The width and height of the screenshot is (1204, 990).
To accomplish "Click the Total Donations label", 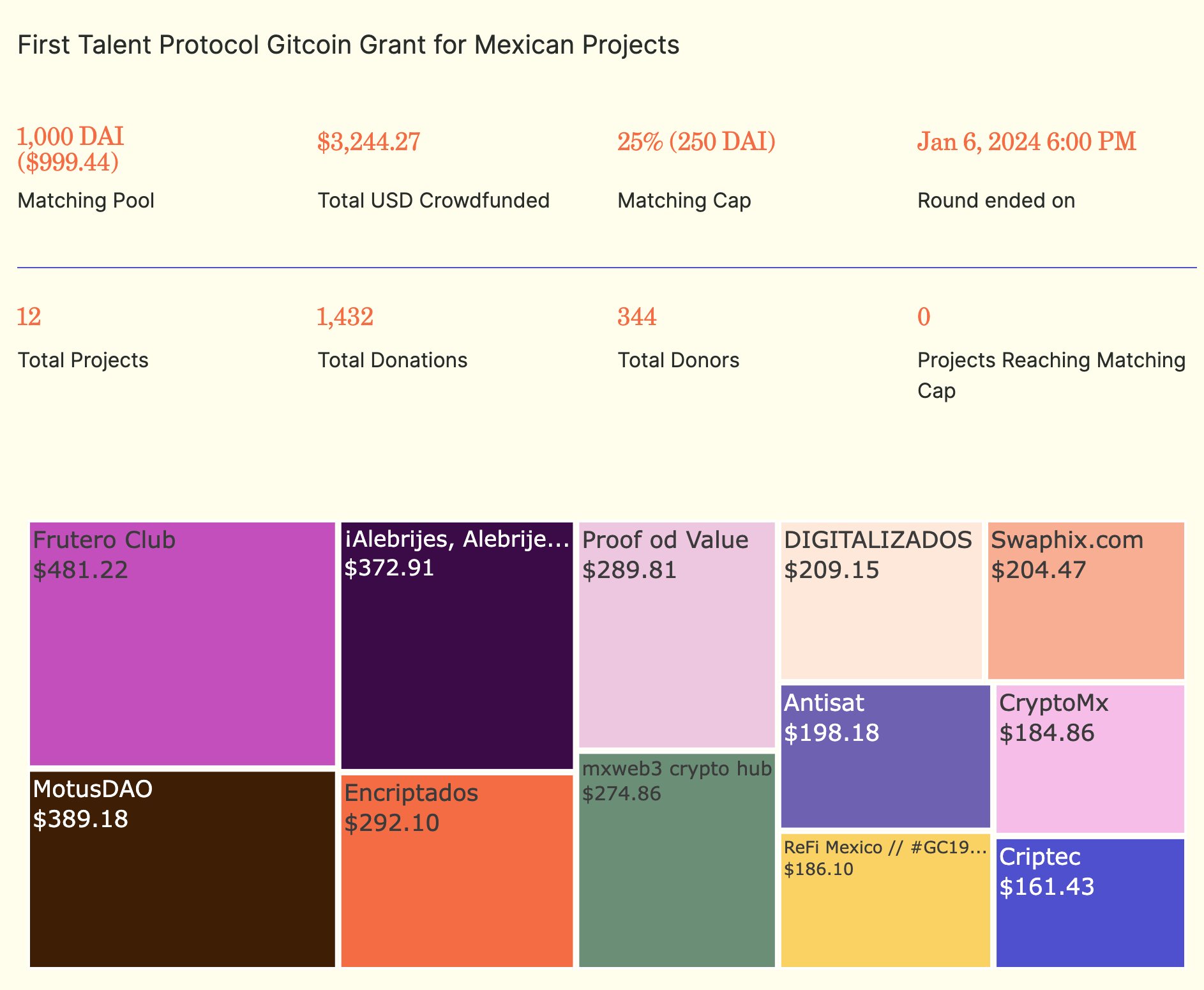I will coord(393,360).
